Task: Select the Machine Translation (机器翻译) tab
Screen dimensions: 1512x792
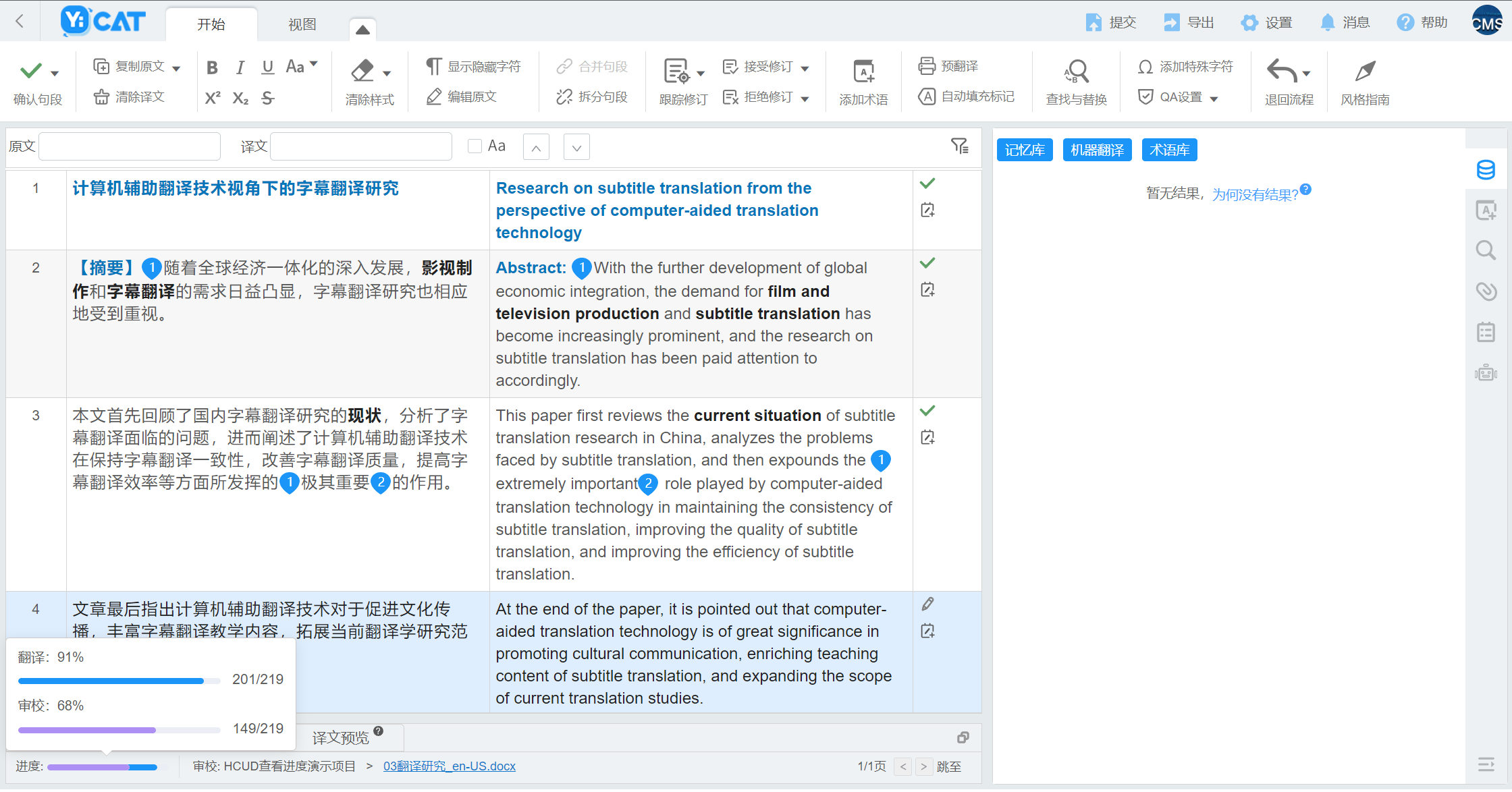Action: coord(1097,150)
